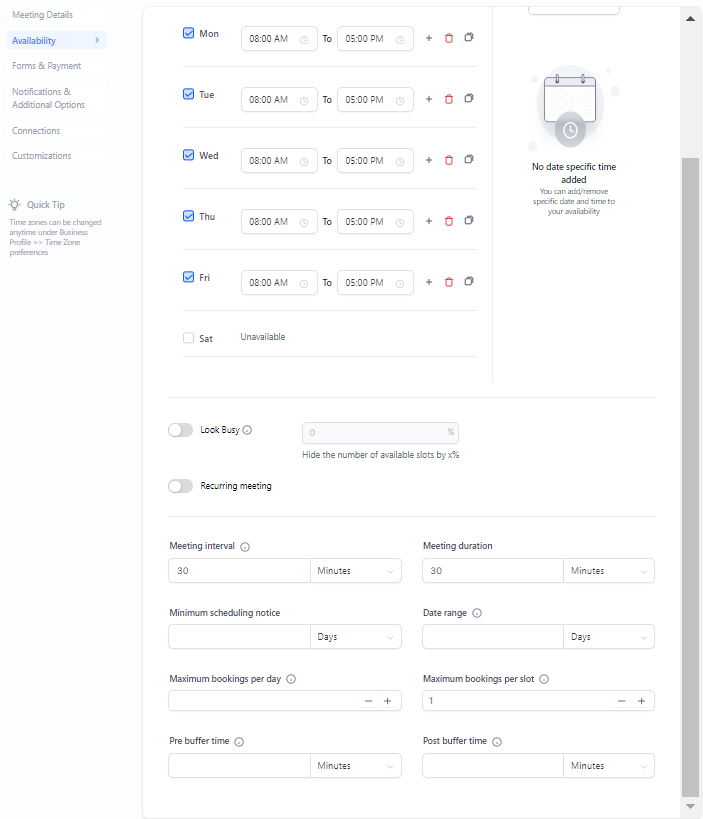Copy Monday's hours using the copy icon
The width and height of the screenshot is (703, 819).
(469, 38)
